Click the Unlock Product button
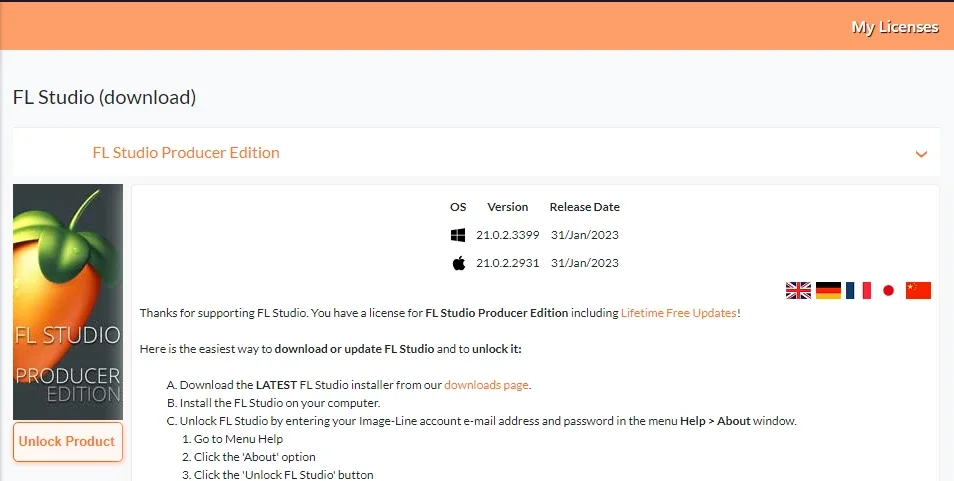The image size is (954, 481). coord(68,441)
